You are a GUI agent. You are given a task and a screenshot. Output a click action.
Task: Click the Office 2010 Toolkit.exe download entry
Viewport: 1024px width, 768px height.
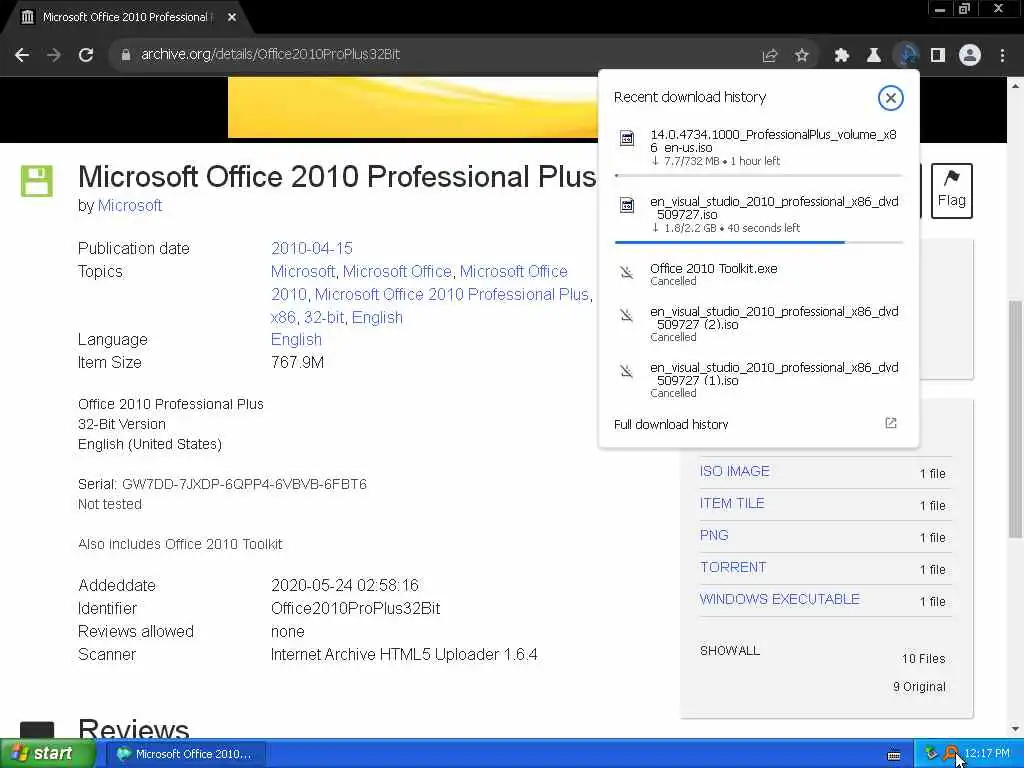tap(758, 274)
